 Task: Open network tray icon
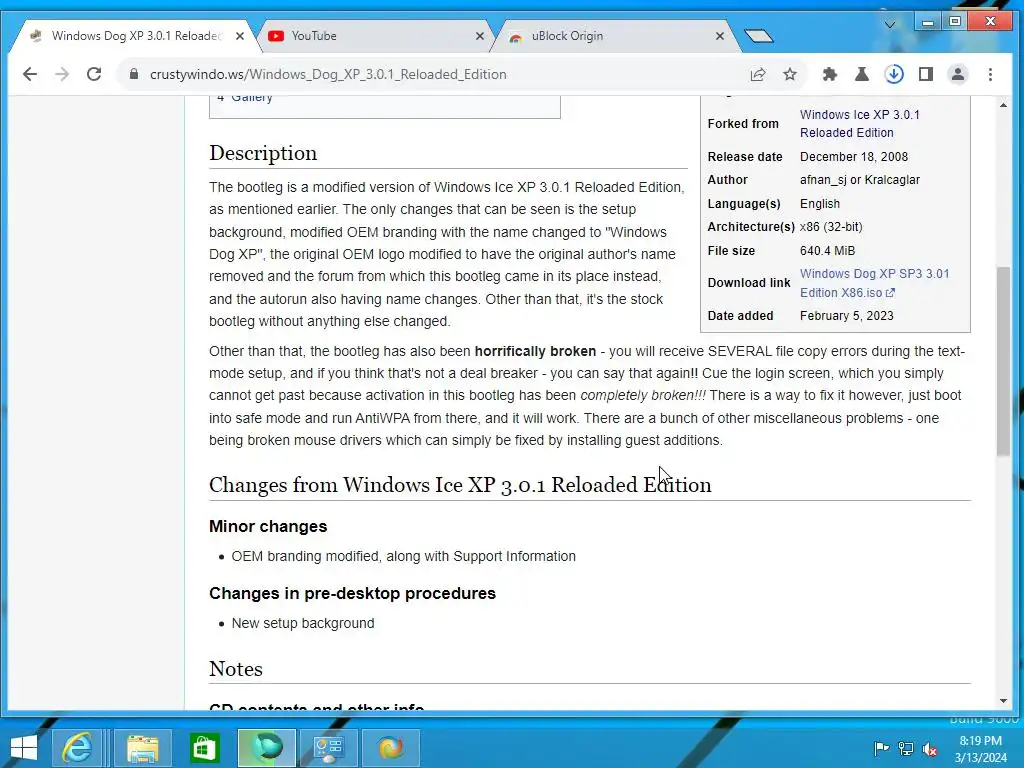click(906, 748)
